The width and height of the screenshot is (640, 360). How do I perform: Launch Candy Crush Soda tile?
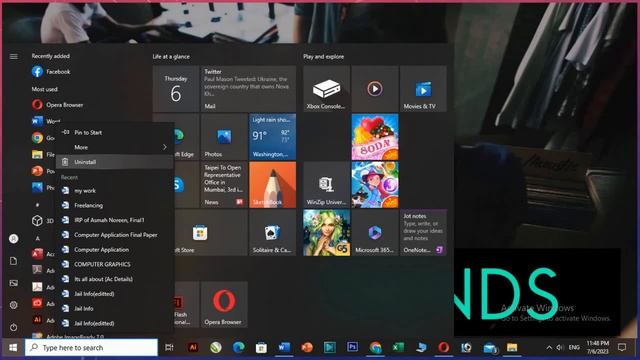point(375,137)
